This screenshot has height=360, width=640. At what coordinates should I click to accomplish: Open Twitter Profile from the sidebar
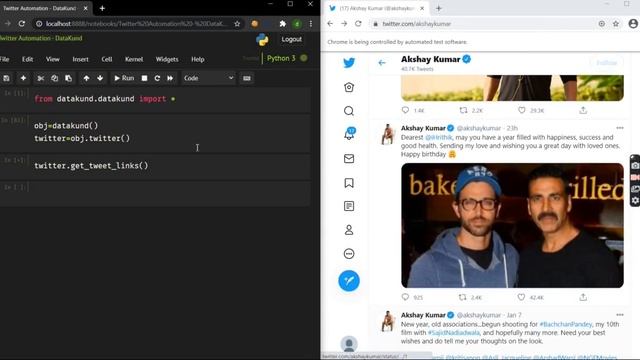tap(349, 230)
